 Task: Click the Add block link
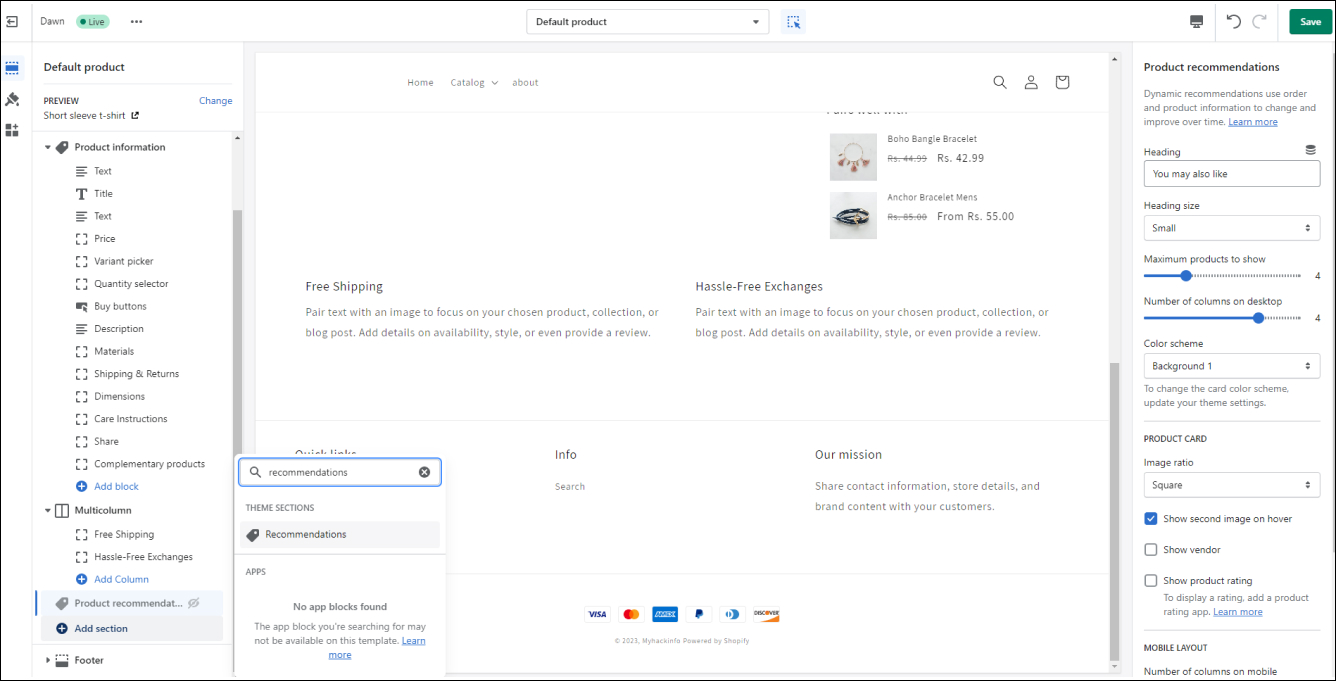coord(116,486)
